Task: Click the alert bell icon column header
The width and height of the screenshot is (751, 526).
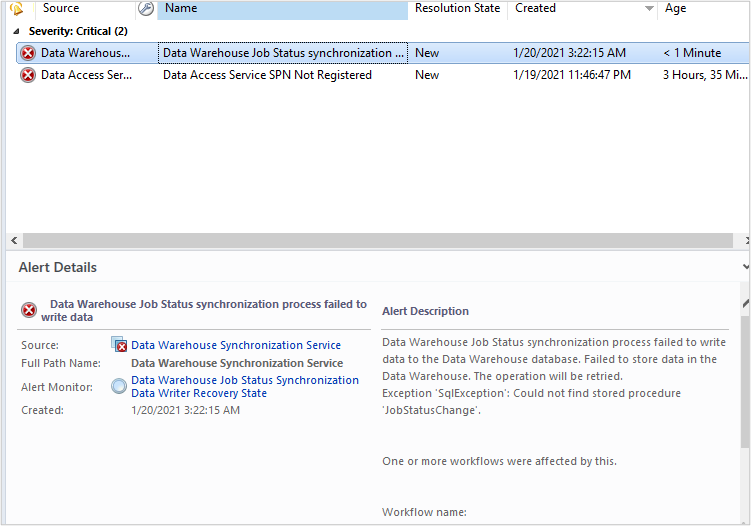Action: pos(17,8)
